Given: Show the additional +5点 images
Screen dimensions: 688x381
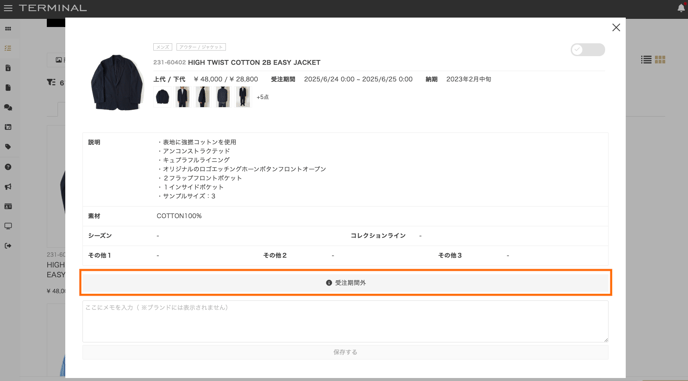Looking at the screenshot, I should [x=262, y=97].
